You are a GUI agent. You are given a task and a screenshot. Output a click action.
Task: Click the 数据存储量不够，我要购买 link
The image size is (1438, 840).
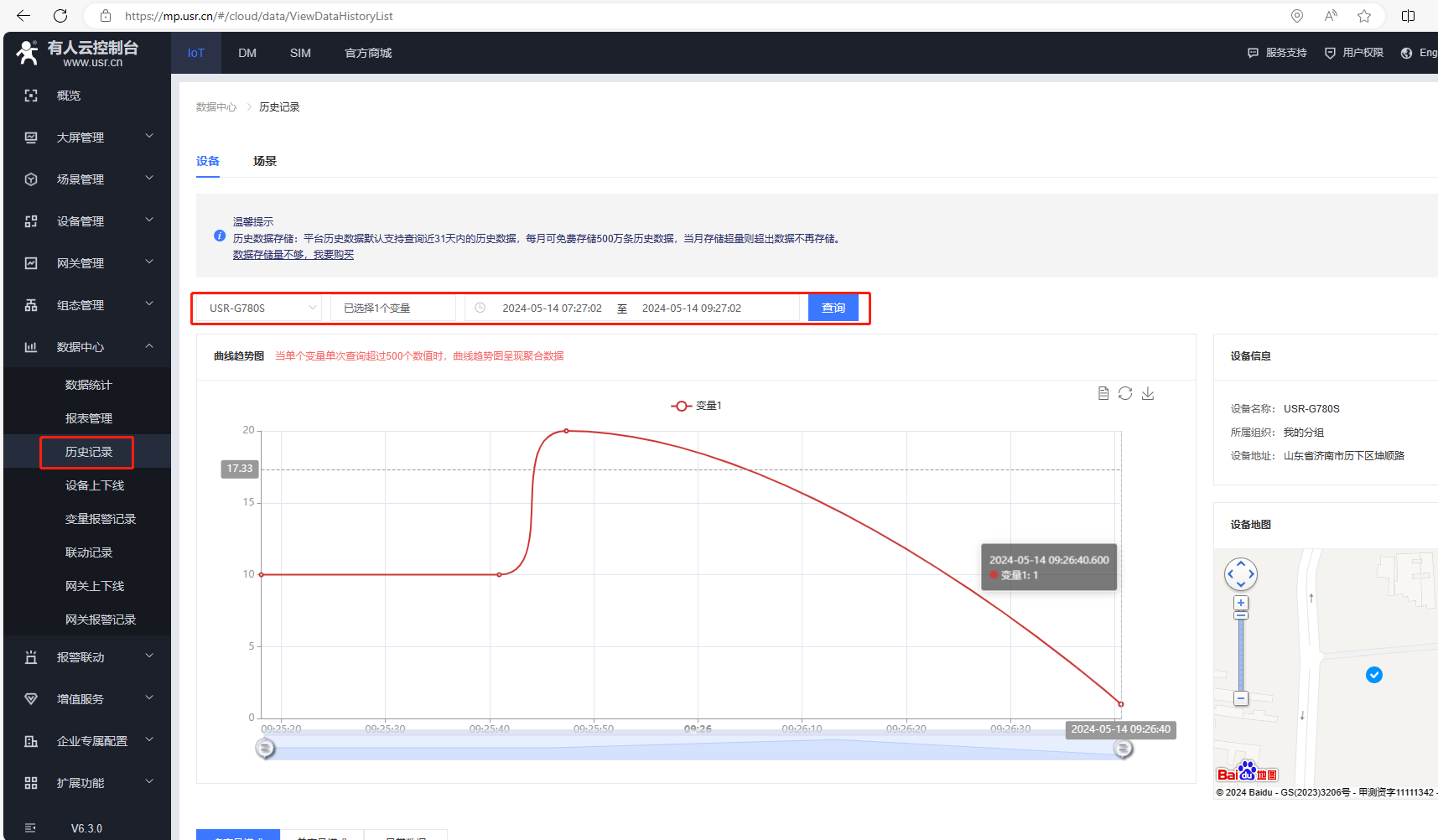(293, 255)
